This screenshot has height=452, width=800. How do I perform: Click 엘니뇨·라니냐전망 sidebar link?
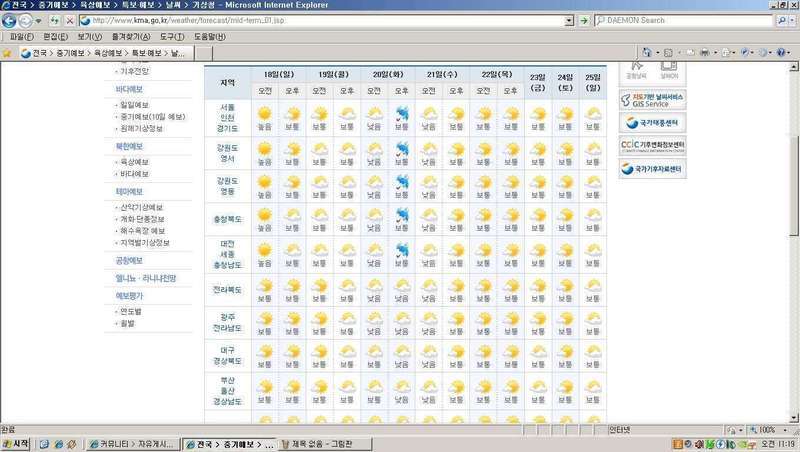tap(146, 278)
